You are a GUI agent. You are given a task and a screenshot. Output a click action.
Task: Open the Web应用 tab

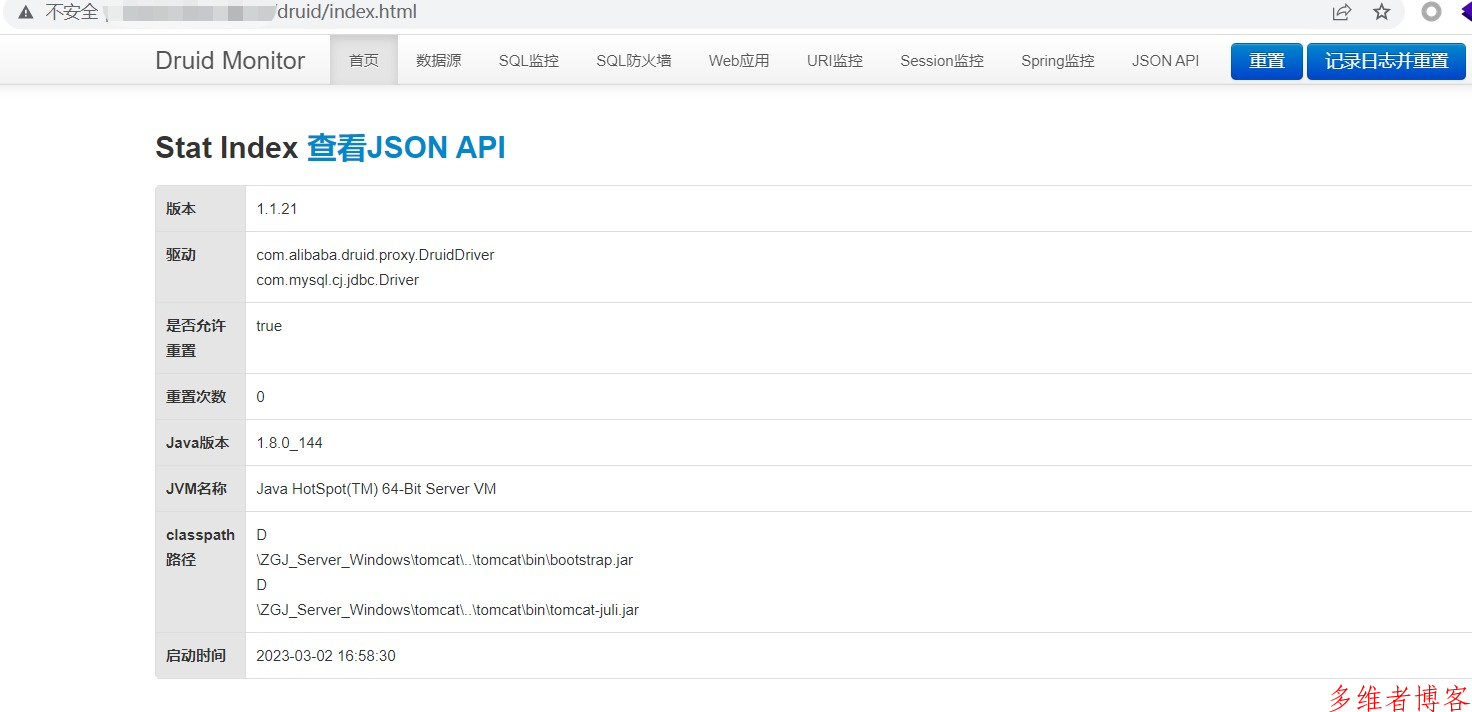[x=739, y=60]
